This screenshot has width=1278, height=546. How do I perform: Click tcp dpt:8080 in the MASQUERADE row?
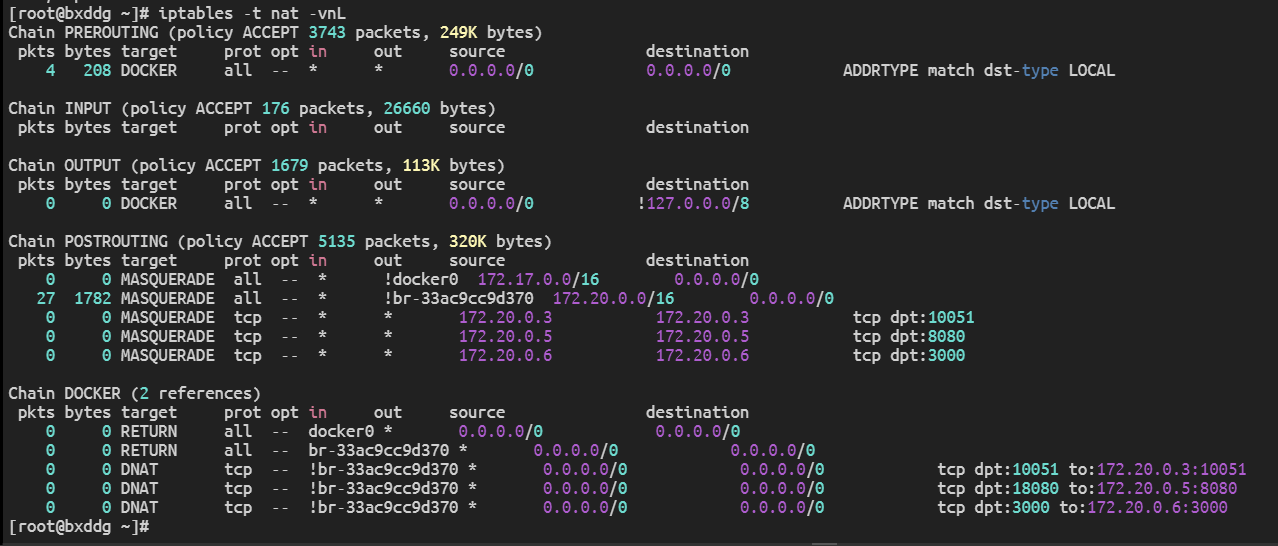(909, 336)
